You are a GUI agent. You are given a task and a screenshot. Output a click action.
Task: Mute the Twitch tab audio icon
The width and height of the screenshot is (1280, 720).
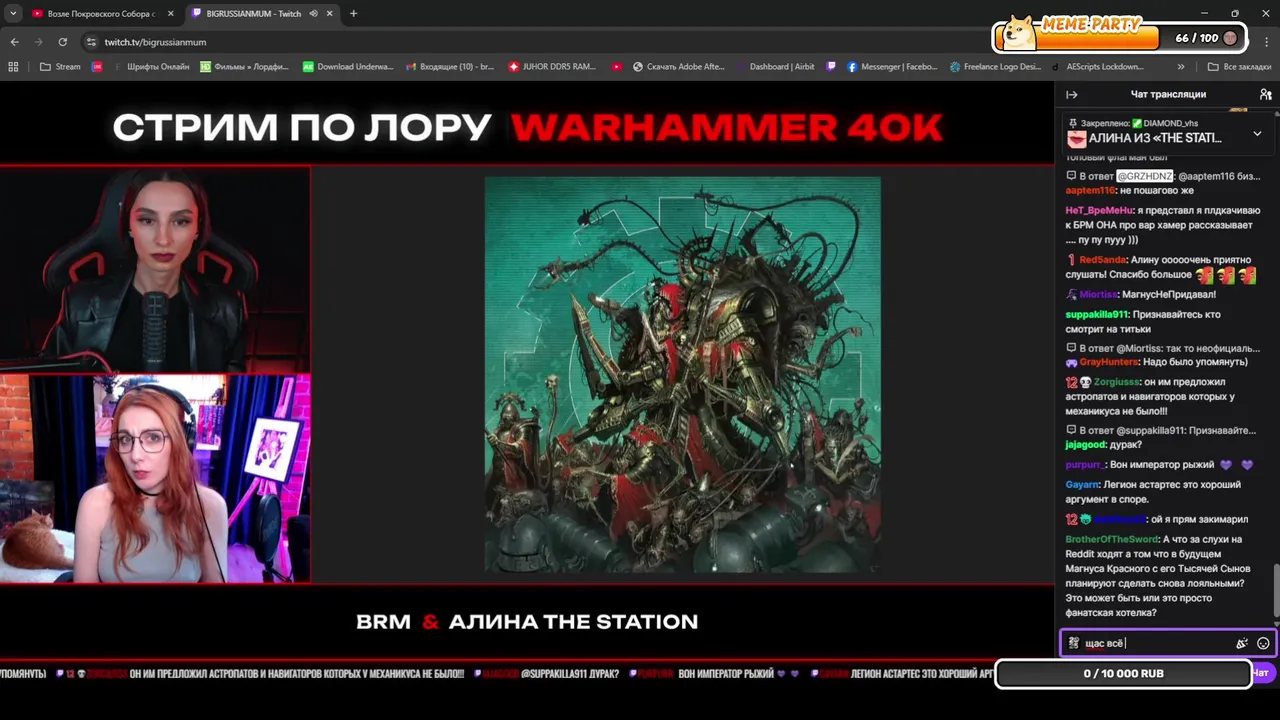point(313,14)
